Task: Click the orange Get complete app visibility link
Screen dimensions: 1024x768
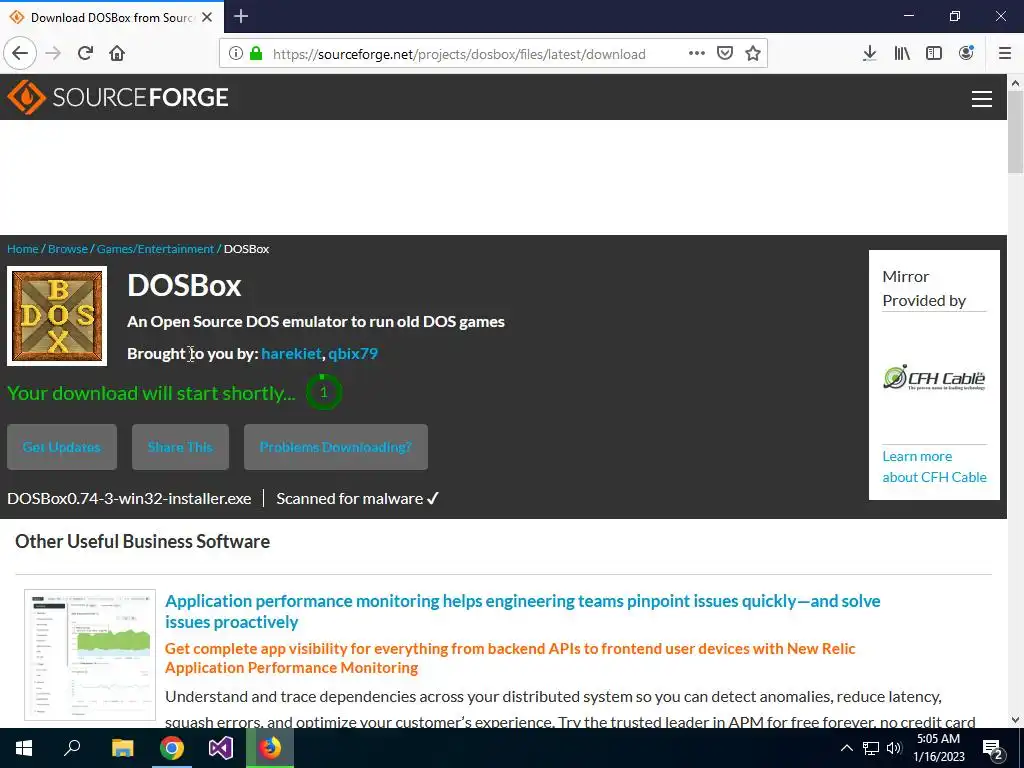Action: pos(510,658)
